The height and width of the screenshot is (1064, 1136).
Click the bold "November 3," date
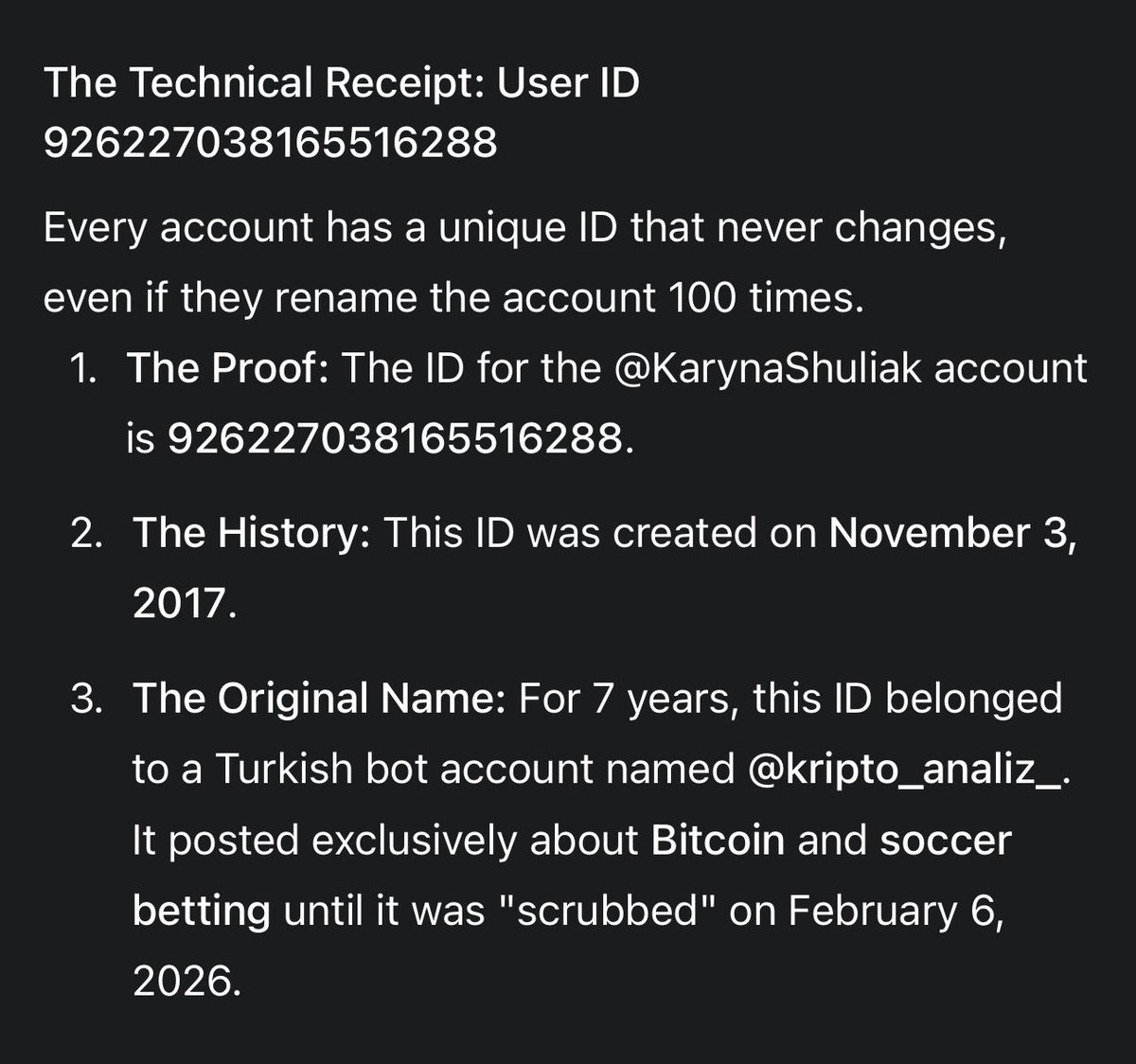tap(952, 533)
